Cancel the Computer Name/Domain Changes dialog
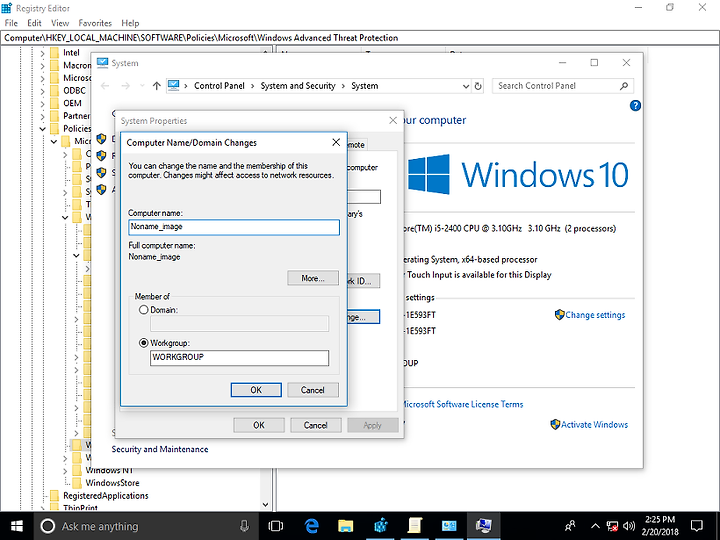Image resolution: width=720 pixels, height=540 pixels. 313,390
